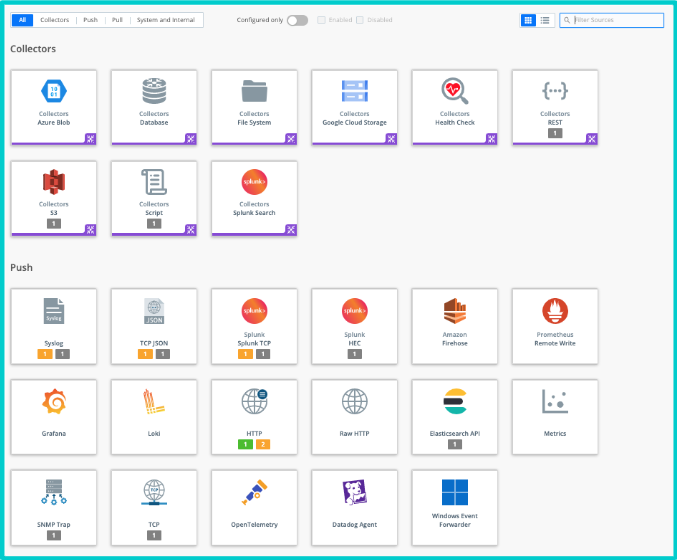Select the Splunk Search collector icon

(x=254, y=182)
